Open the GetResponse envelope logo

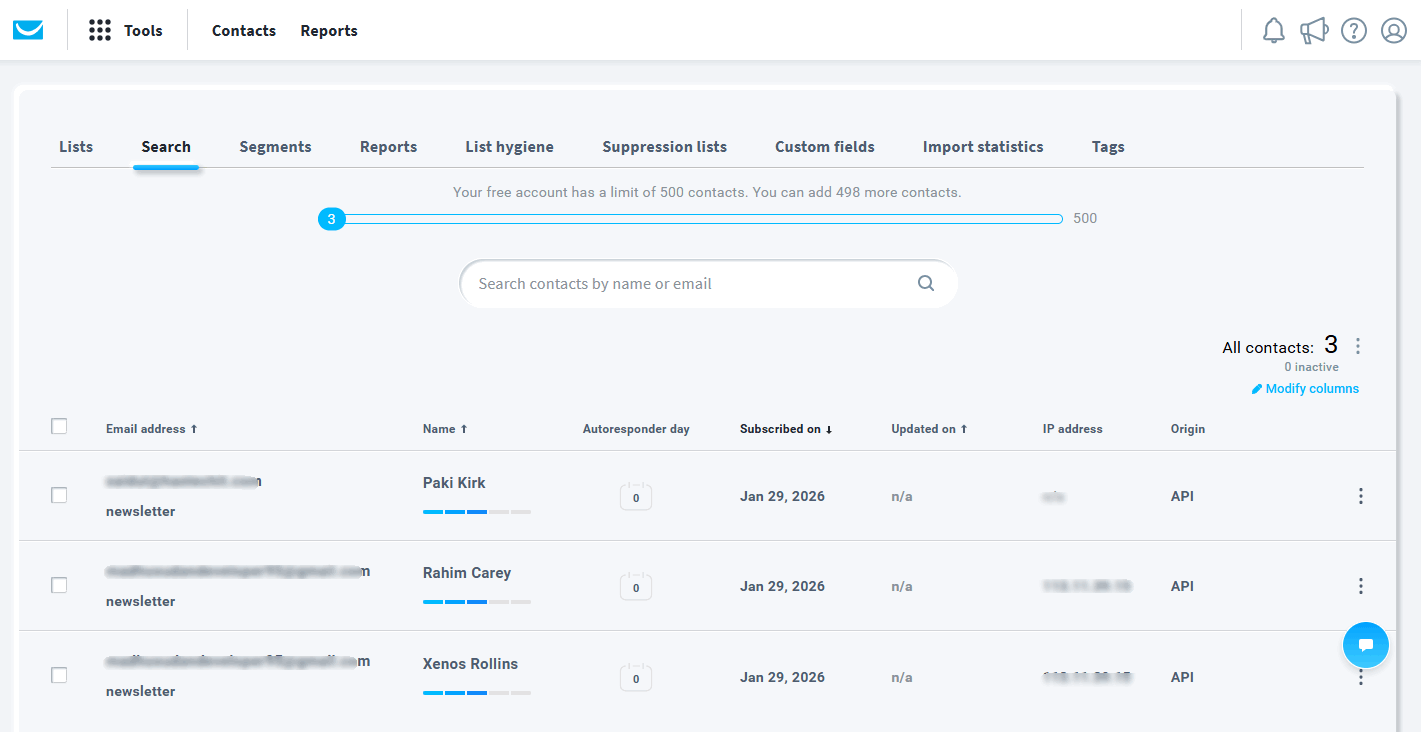27,29
